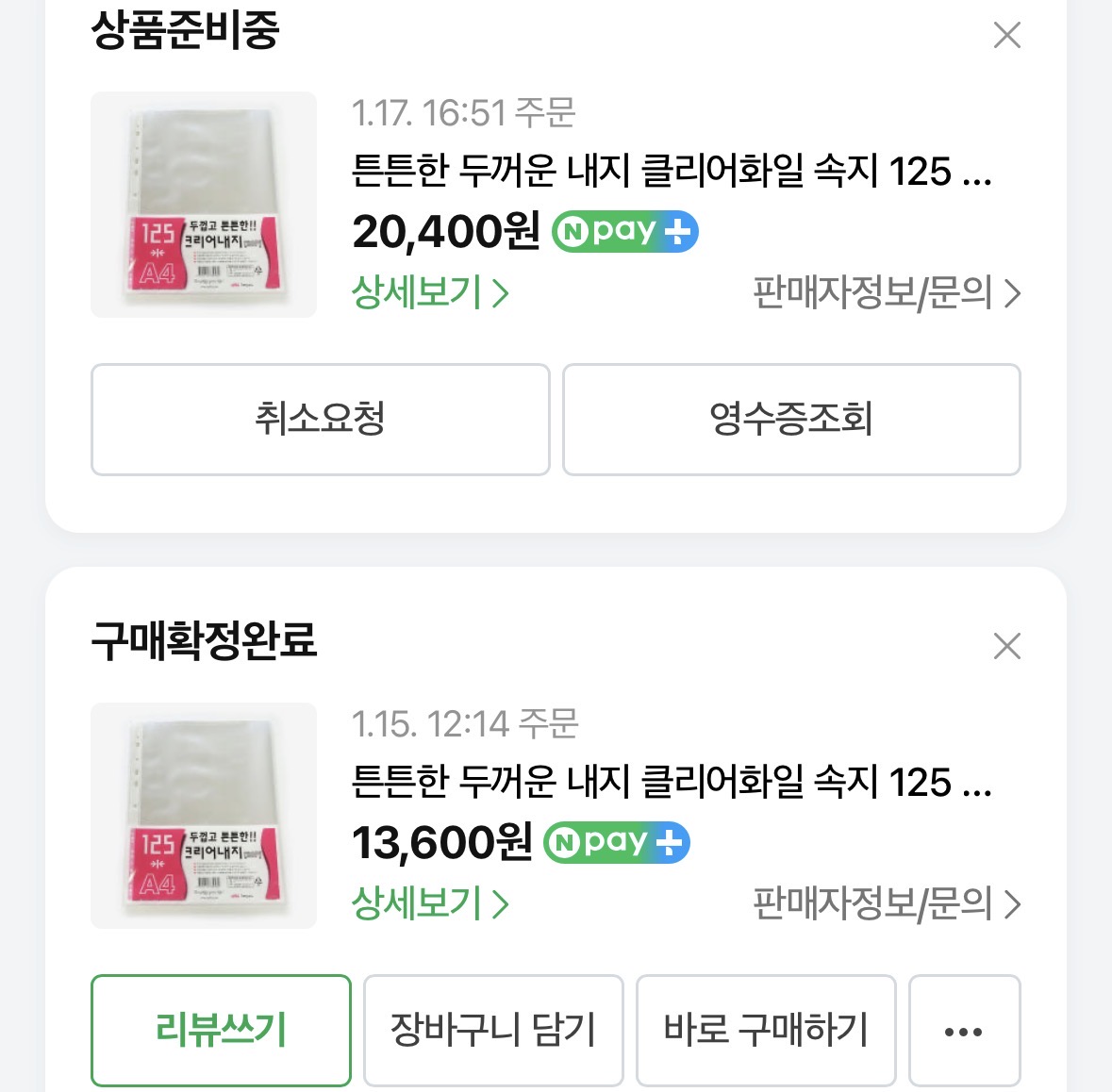Click the 13,600원 price text
This screenshot has height=1092, width=1112.
(x=441, y=843)
